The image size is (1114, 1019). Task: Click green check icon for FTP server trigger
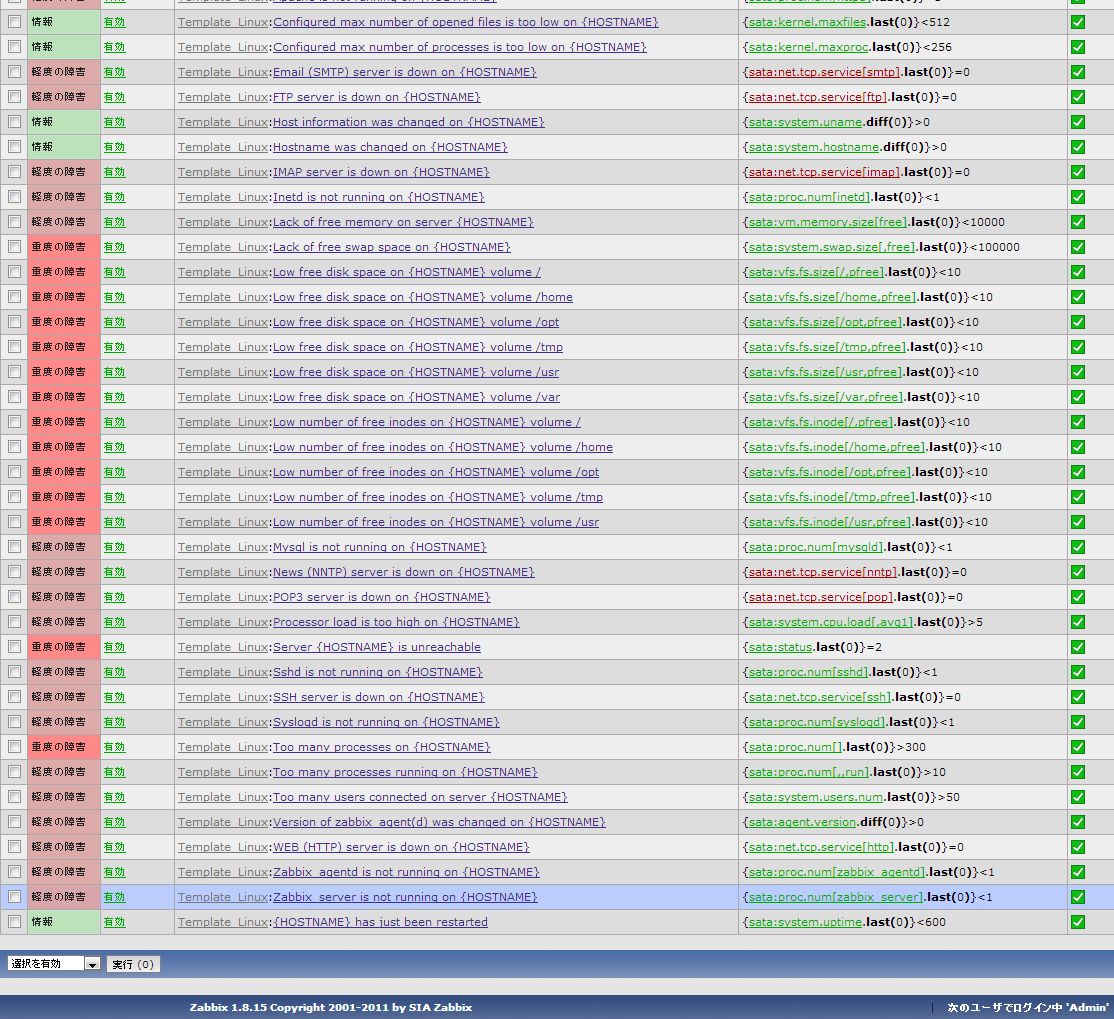click(1077, 97)
